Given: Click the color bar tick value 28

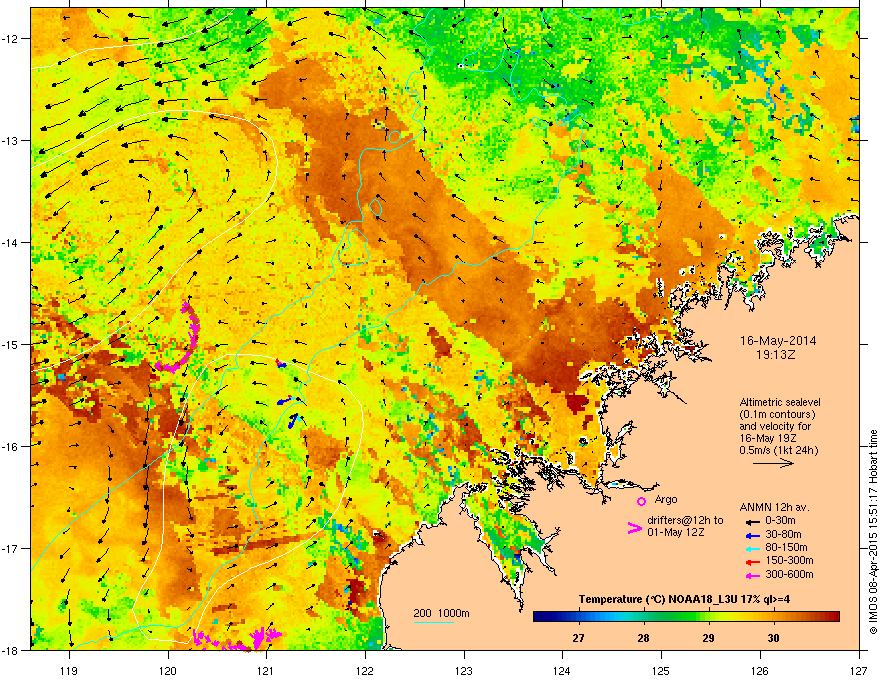Looking at the screenshot, I should tap(643, 638).
